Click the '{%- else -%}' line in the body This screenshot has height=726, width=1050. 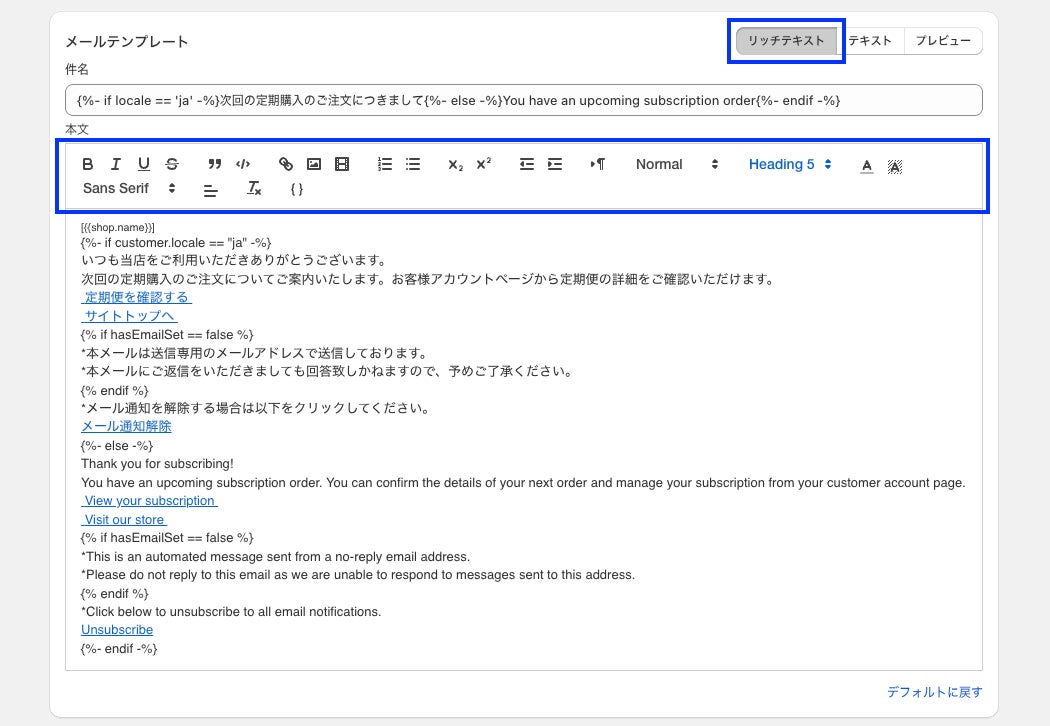pos(117,445)
